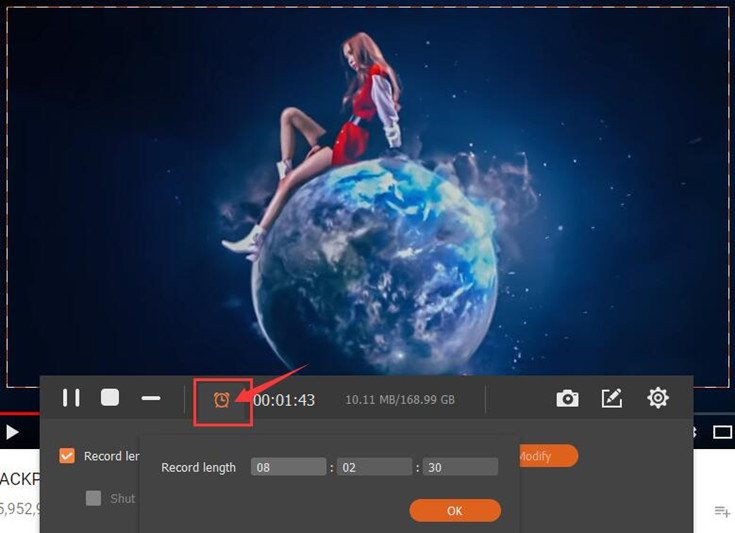Image resolution: width=735 pixels, height=533 pixels.
Task: Click the recorded video preview area
Action: tap(368, 195)
